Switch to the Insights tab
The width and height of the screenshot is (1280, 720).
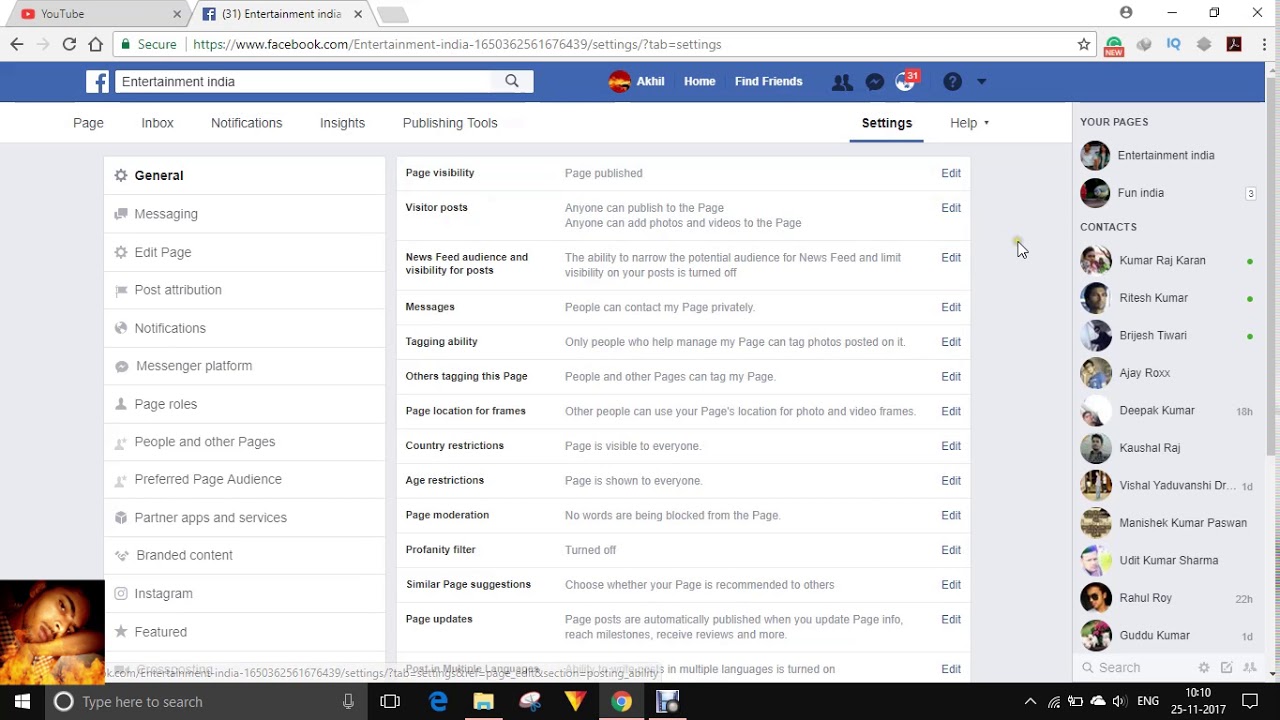[342, 123]
